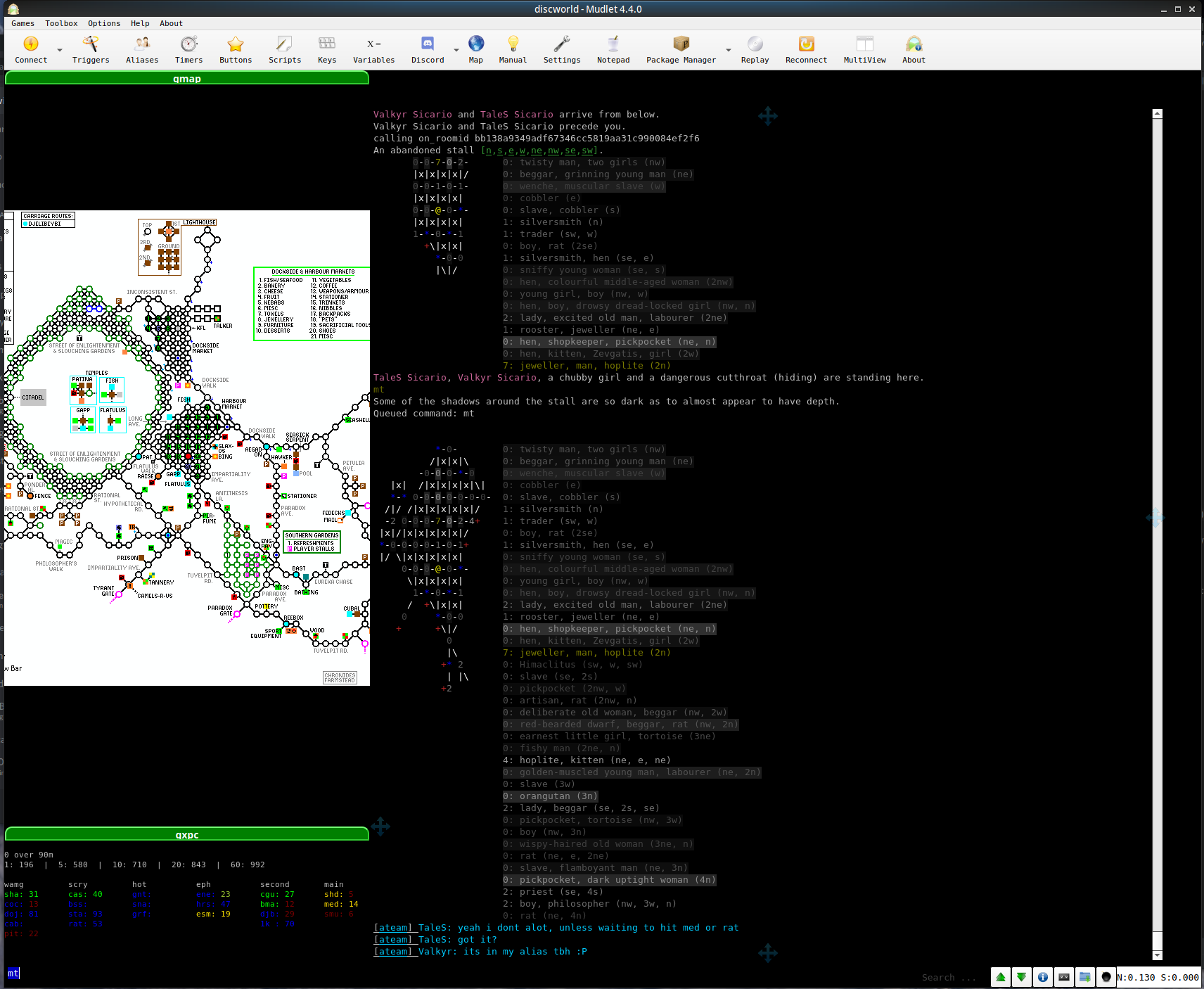Click the PRISON label on the map

[127, 558]
